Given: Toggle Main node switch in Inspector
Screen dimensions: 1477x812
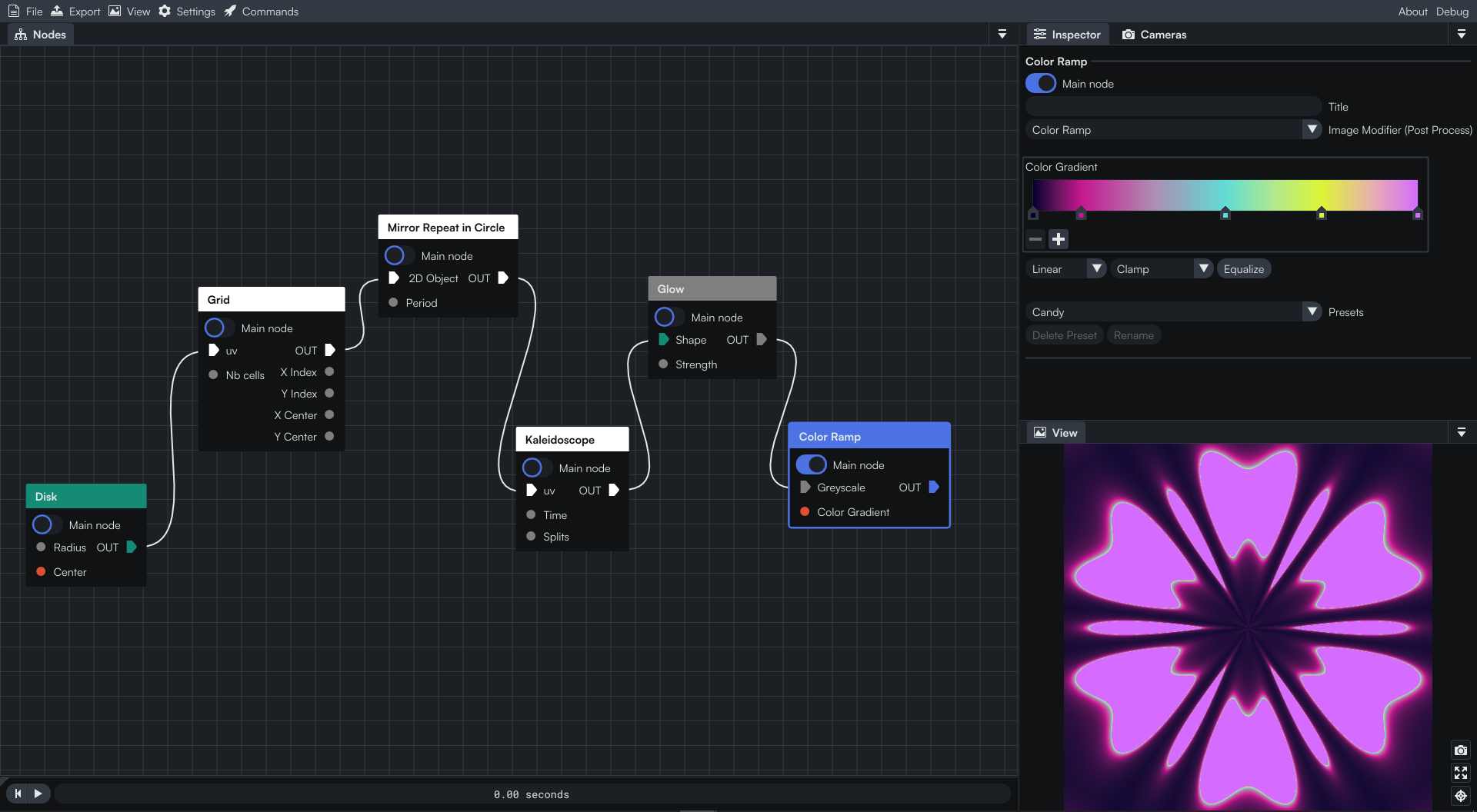Looking at the screenshot, I should 1041,83.
